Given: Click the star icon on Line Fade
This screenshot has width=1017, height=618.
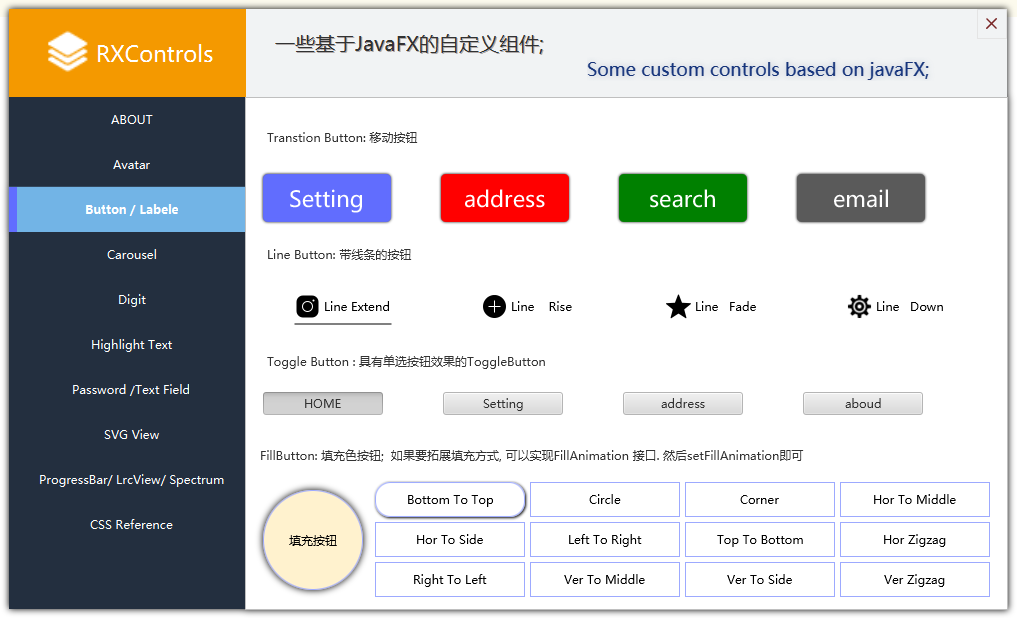Looking at the screenshot, I should pyautogui.click(x=678, y=307).
